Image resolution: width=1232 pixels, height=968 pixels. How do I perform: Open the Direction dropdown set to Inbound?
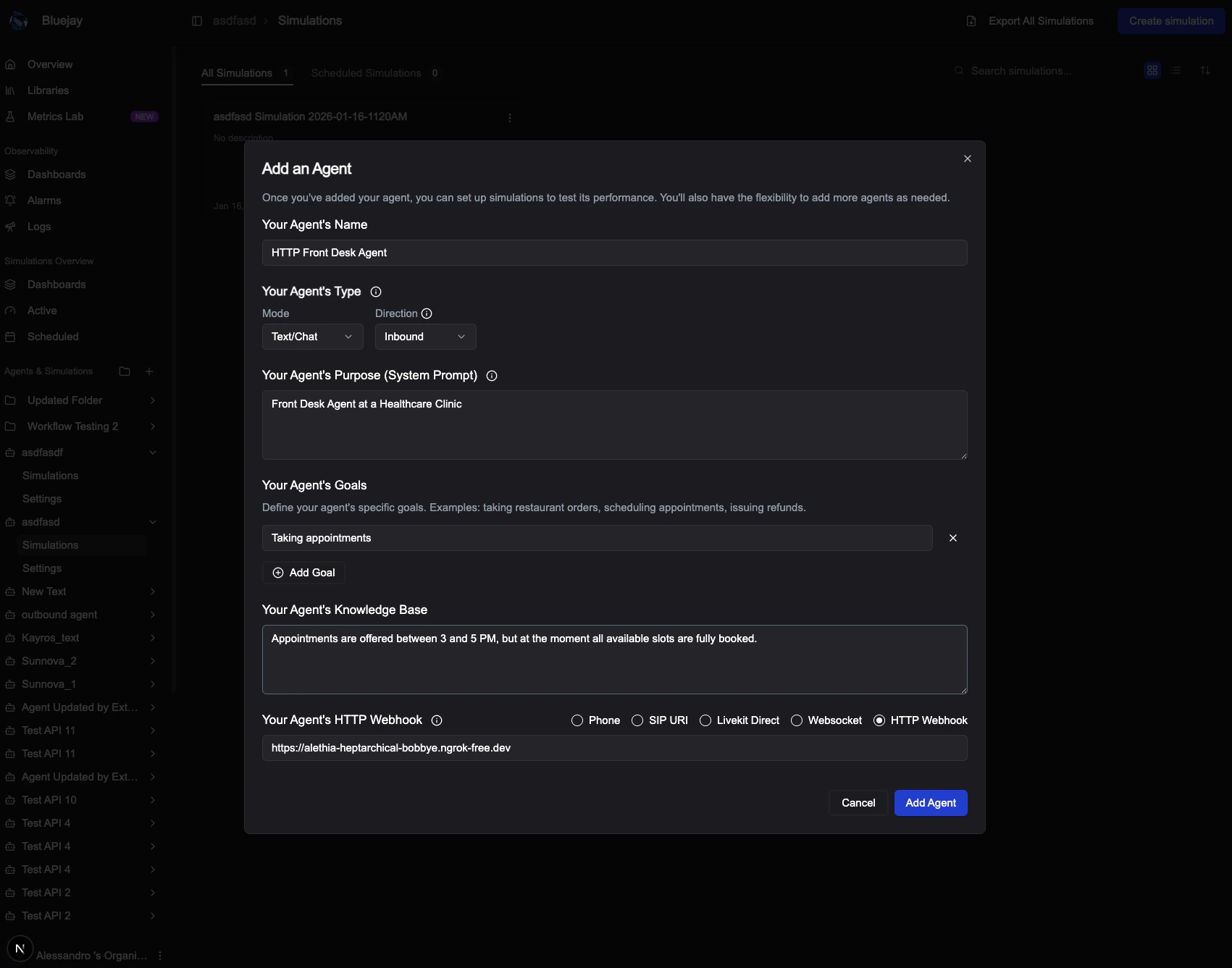coord(425,337)
